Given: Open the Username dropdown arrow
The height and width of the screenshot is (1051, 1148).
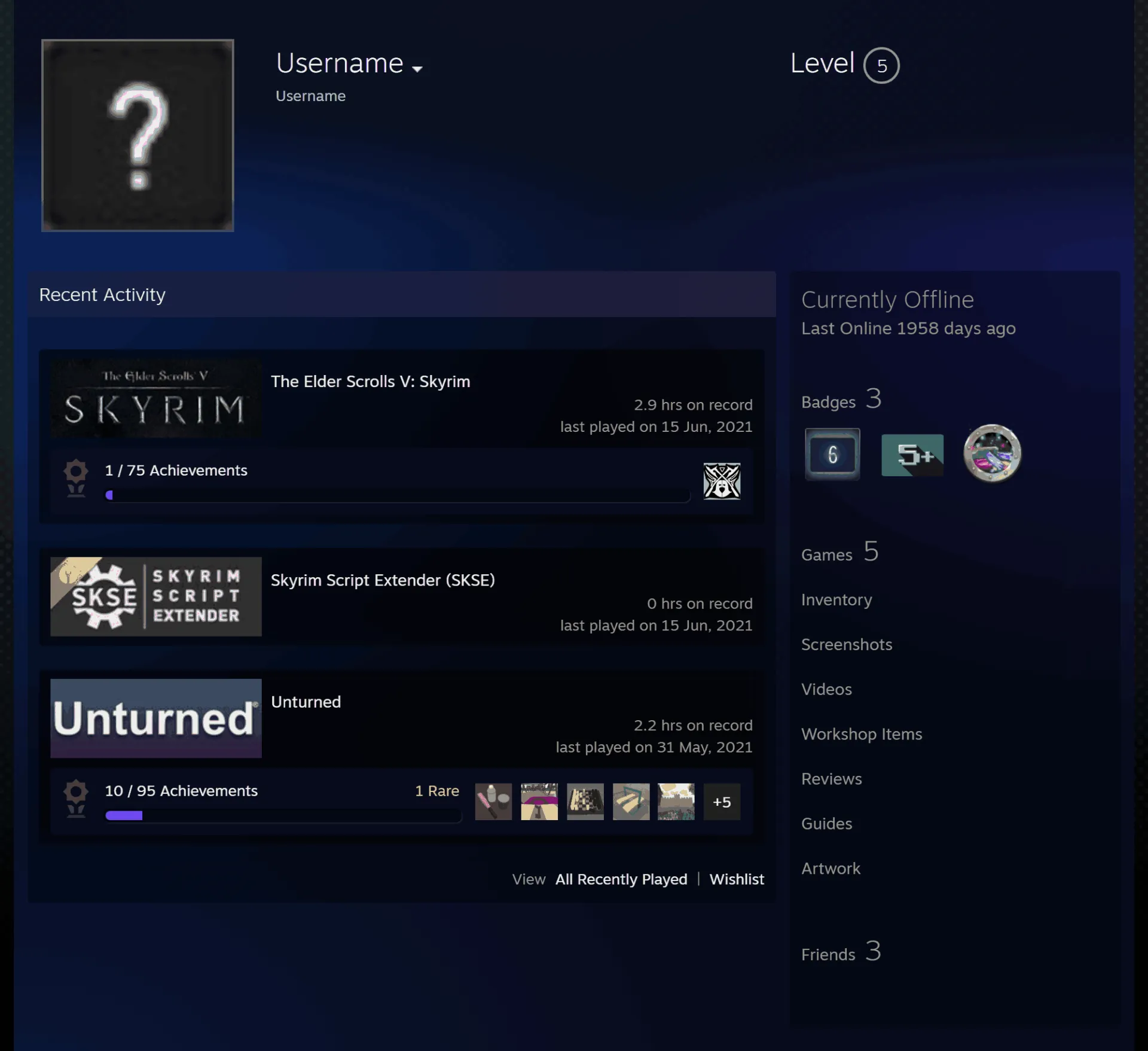Looking at the screenshot, I should 417,69.
